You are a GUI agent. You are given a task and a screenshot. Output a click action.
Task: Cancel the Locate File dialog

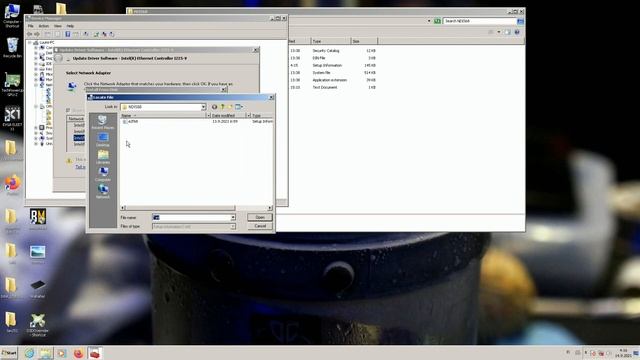coord(260,226)
